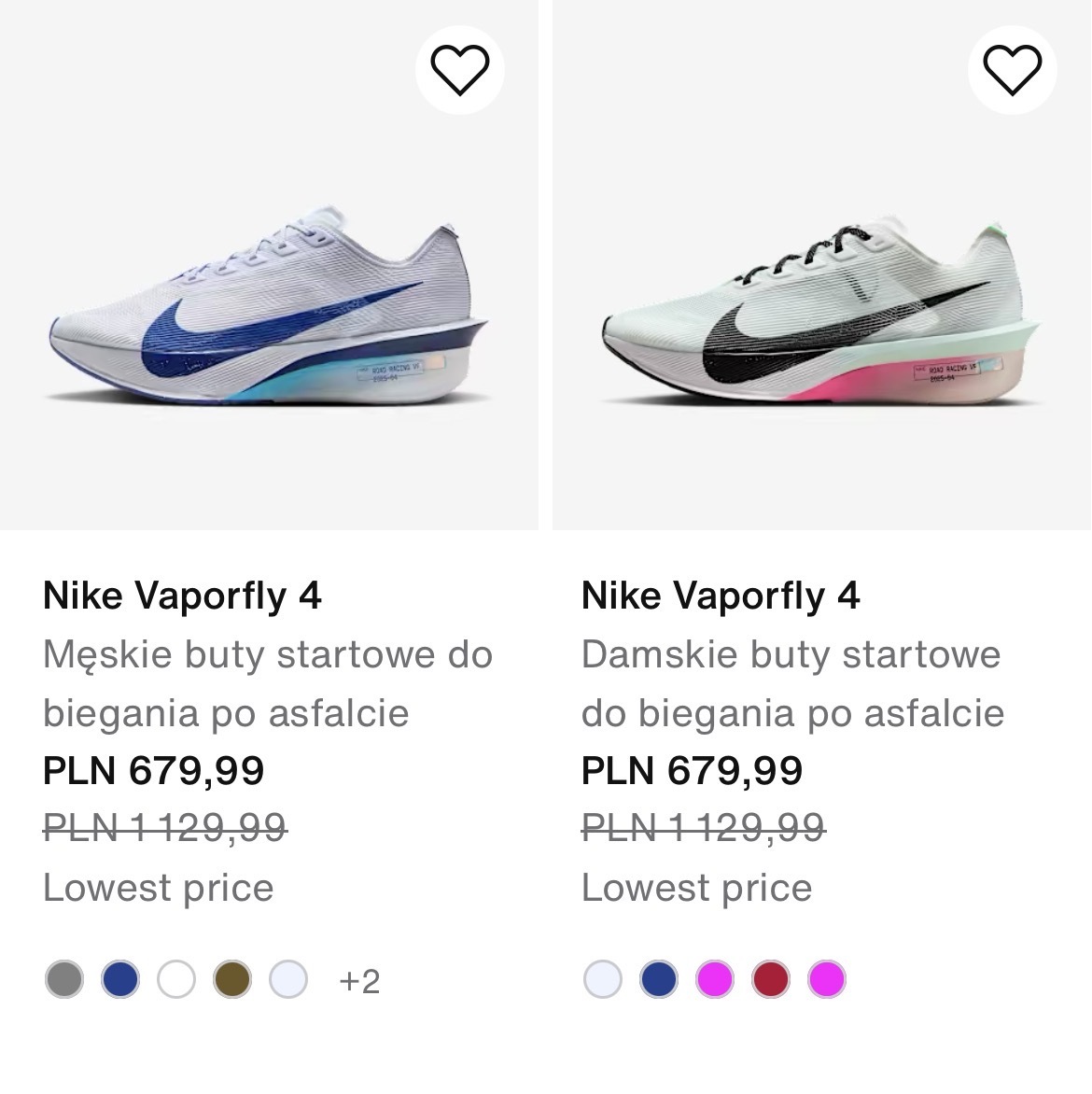Open left Nike Vaporfly 4 title link
This screenshot has width=1092, height=1094.
[182, 596]
